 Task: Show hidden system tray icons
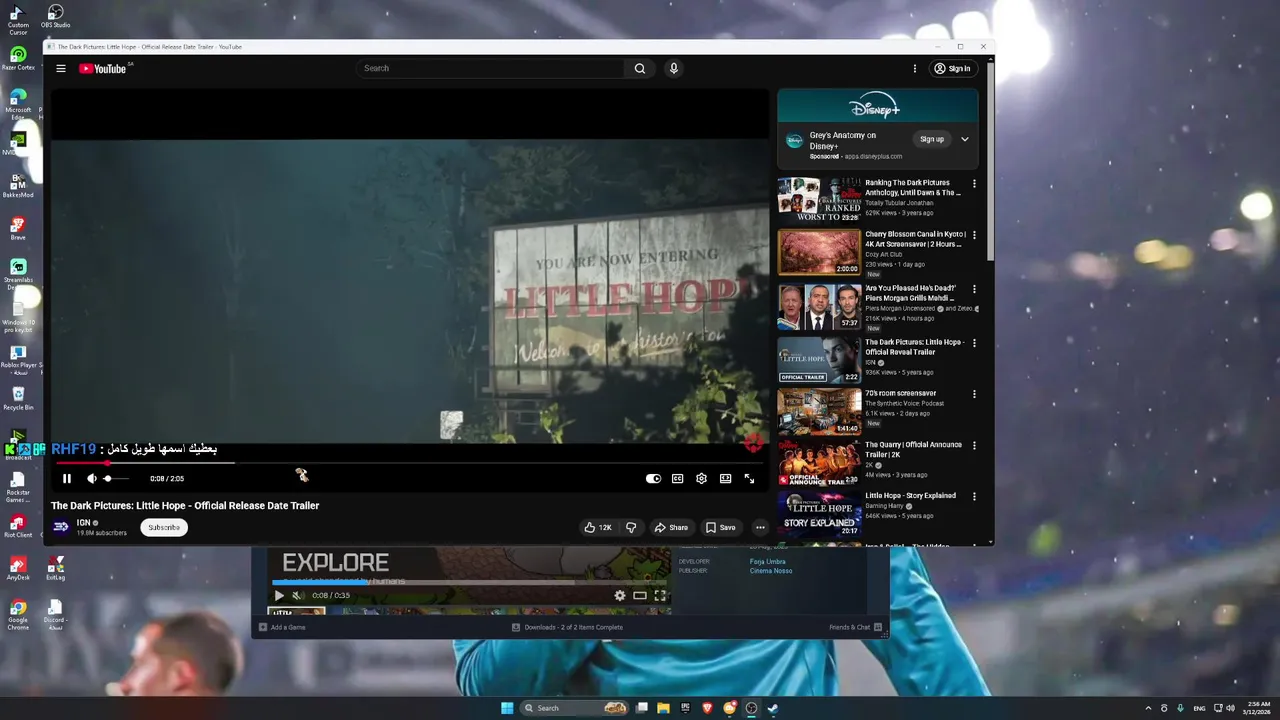pyautogui.click(x=1148, y=708)
